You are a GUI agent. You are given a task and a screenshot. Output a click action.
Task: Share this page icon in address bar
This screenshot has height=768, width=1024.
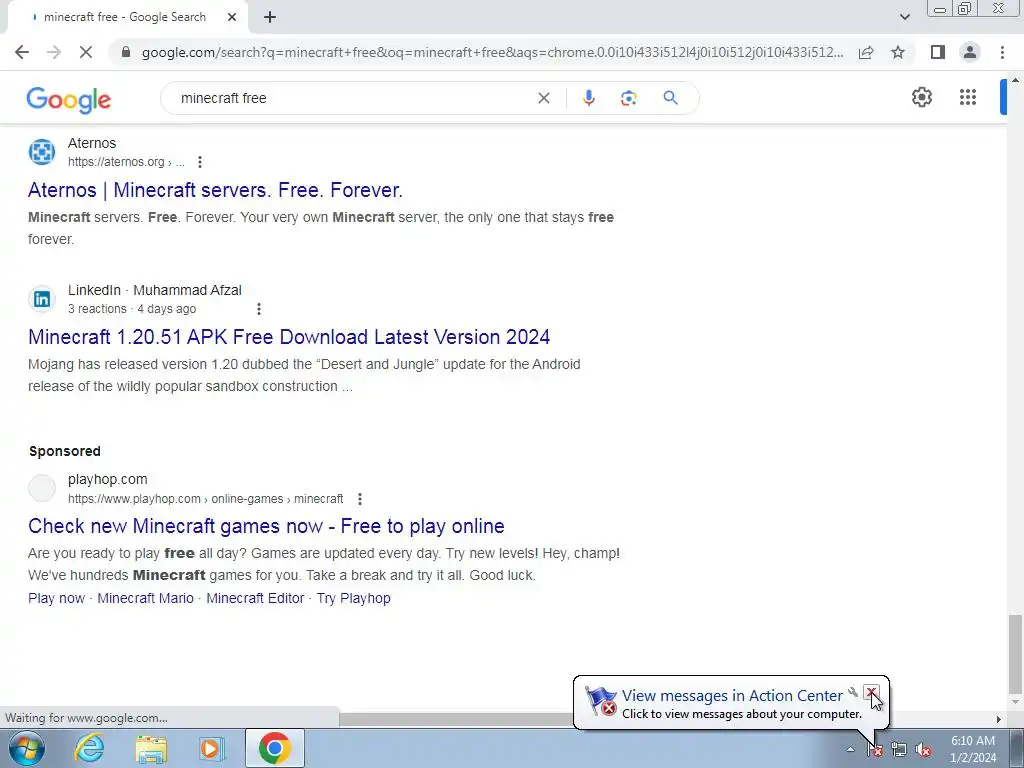click(x=866, y=52)
